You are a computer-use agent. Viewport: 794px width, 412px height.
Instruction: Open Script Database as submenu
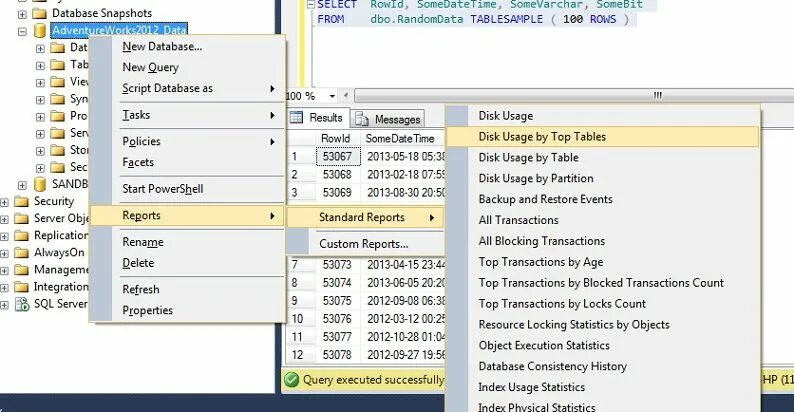(187, 88)
